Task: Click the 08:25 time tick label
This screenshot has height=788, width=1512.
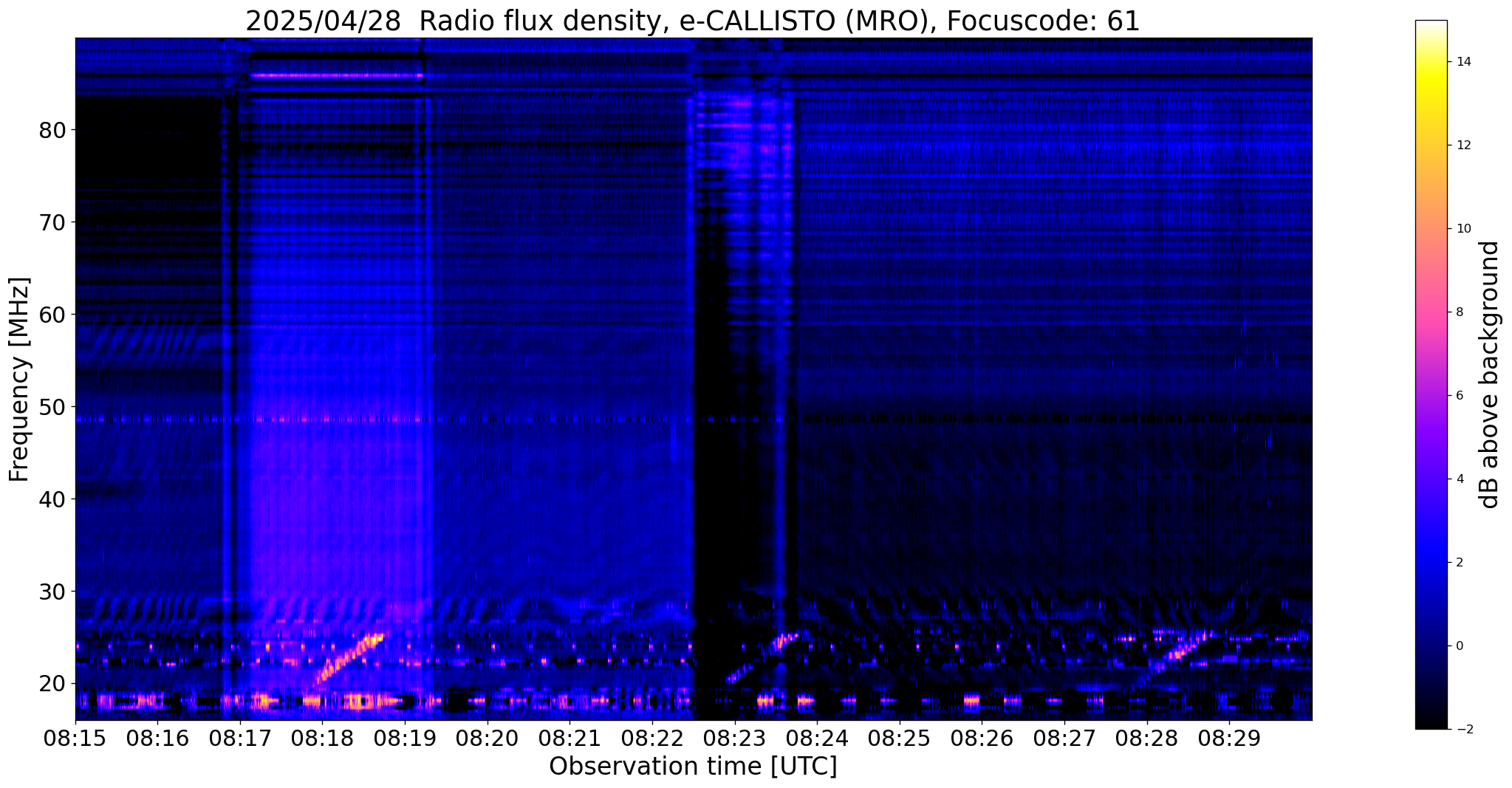Action: click(x=900, y=738)
